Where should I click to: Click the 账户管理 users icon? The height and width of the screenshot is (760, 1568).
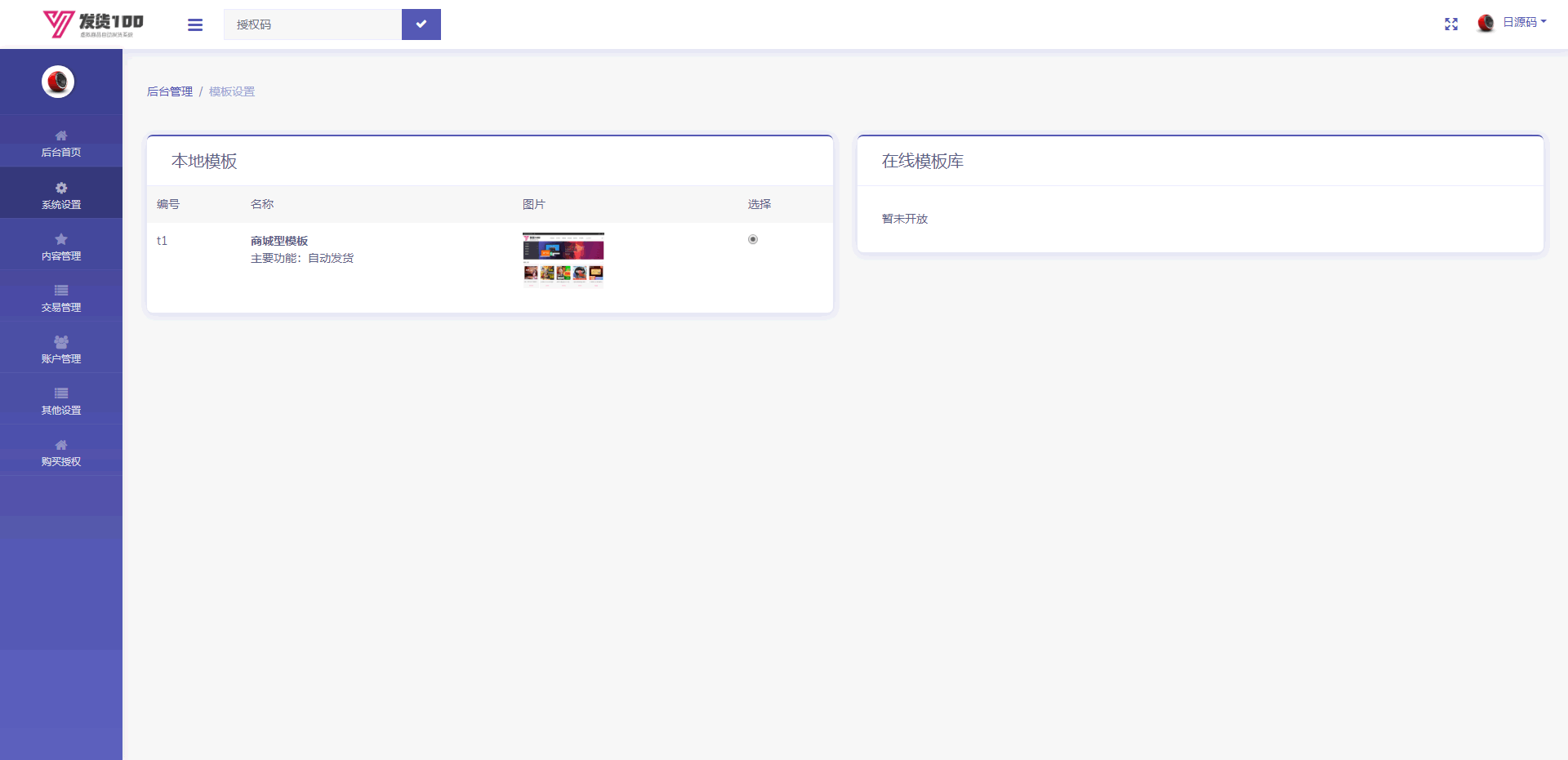point(61,342)
